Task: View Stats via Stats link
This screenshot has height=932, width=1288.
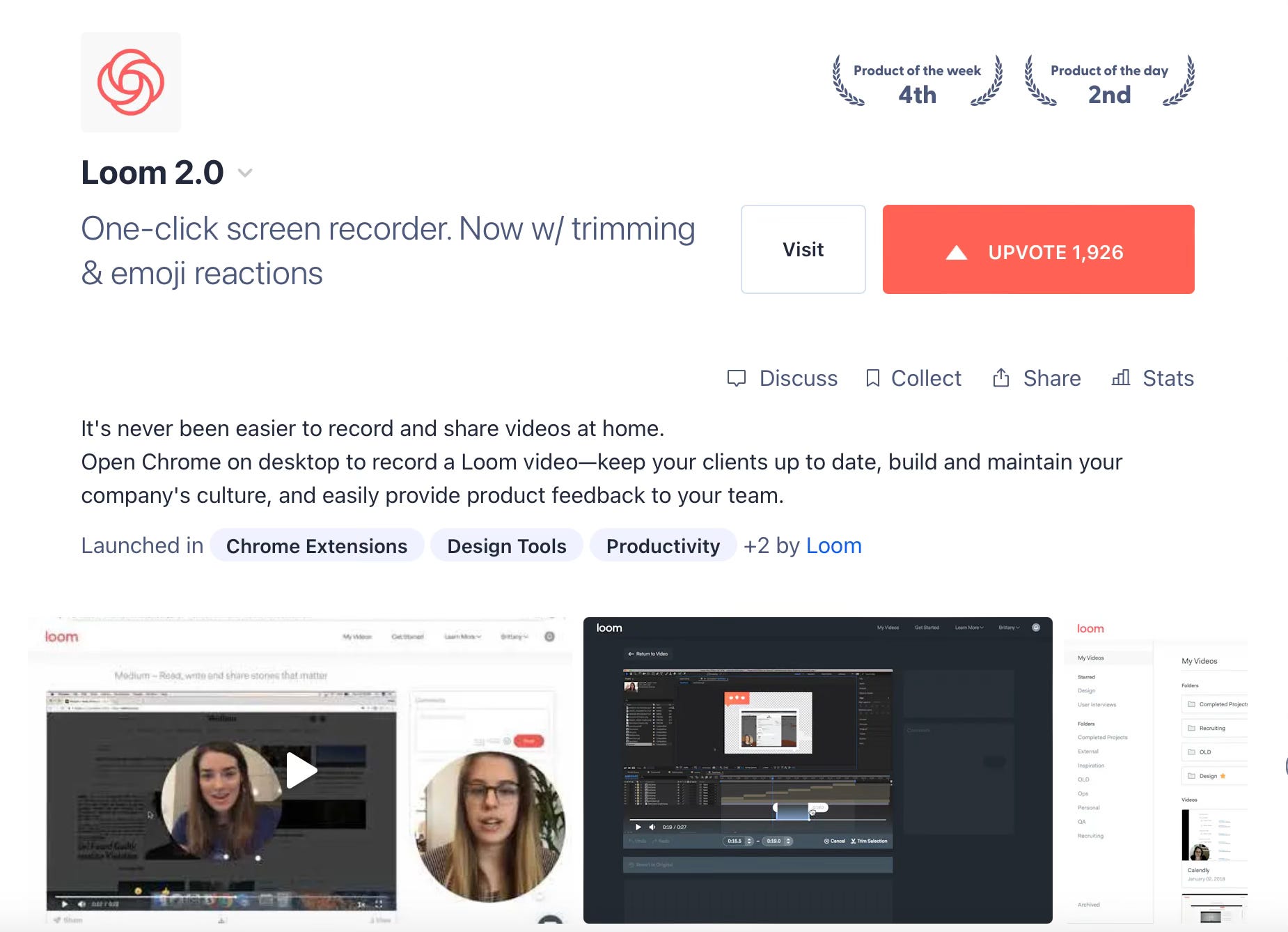Action: click(1153, 378)
